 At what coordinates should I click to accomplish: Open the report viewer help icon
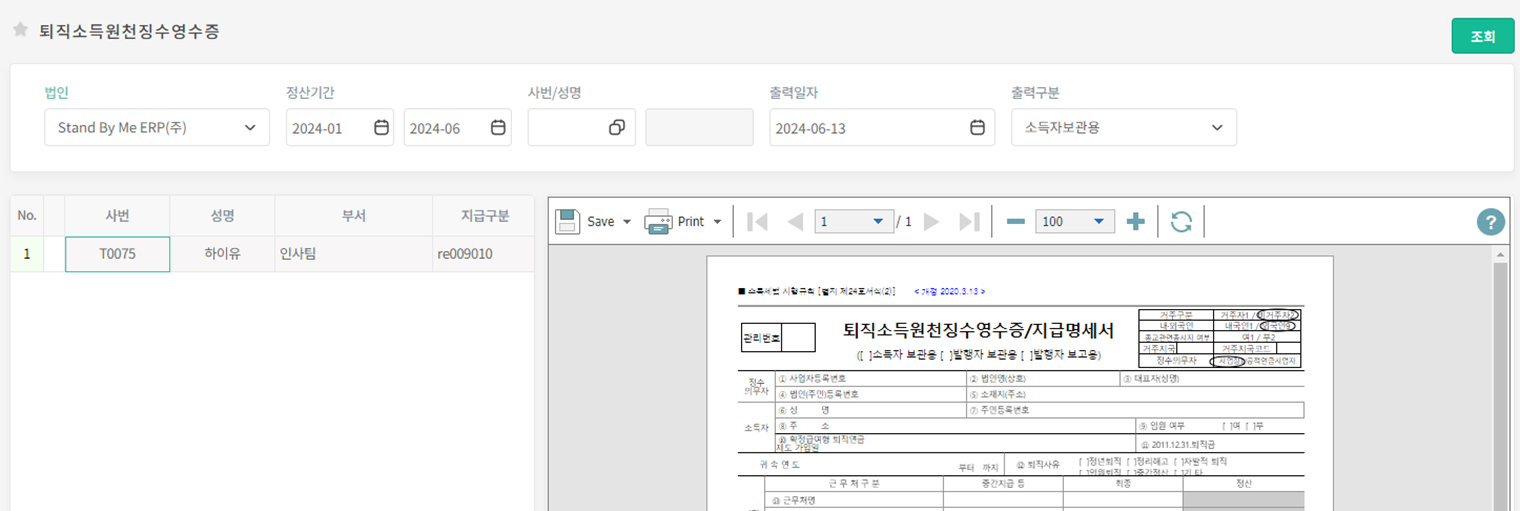[1490, 223]
